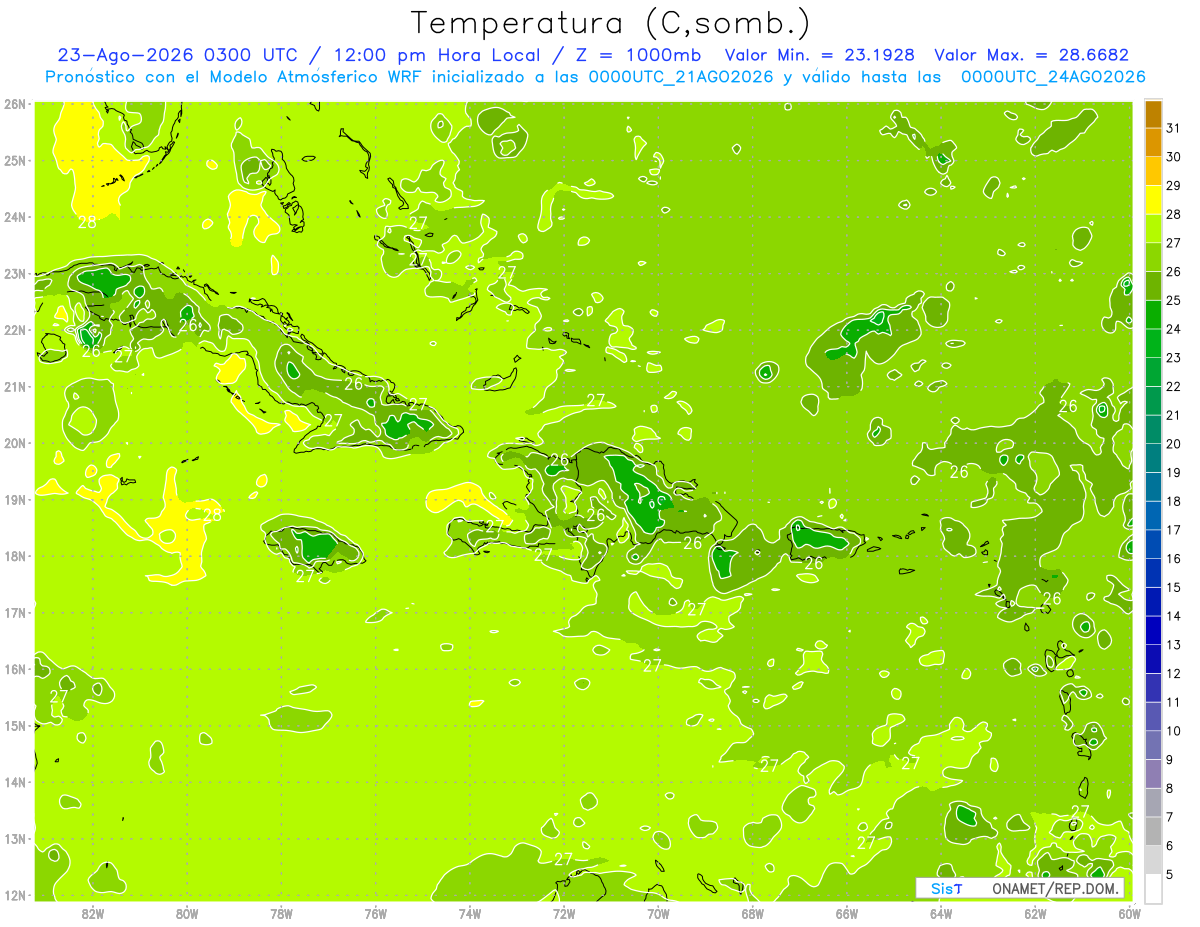
Task: Click the 'ONAMET/REP.DOM.' credit label
Action: pyautogui.click(x=1053, y=888)
